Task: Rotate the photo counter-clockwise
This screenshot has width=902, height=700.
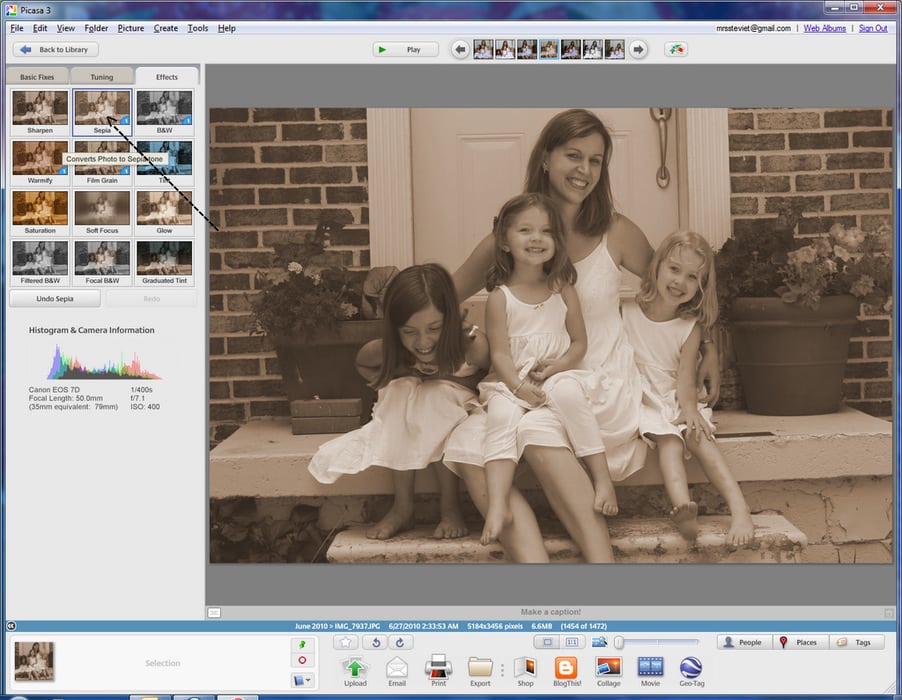Action: pyautogui.click(x=375, y=643)
